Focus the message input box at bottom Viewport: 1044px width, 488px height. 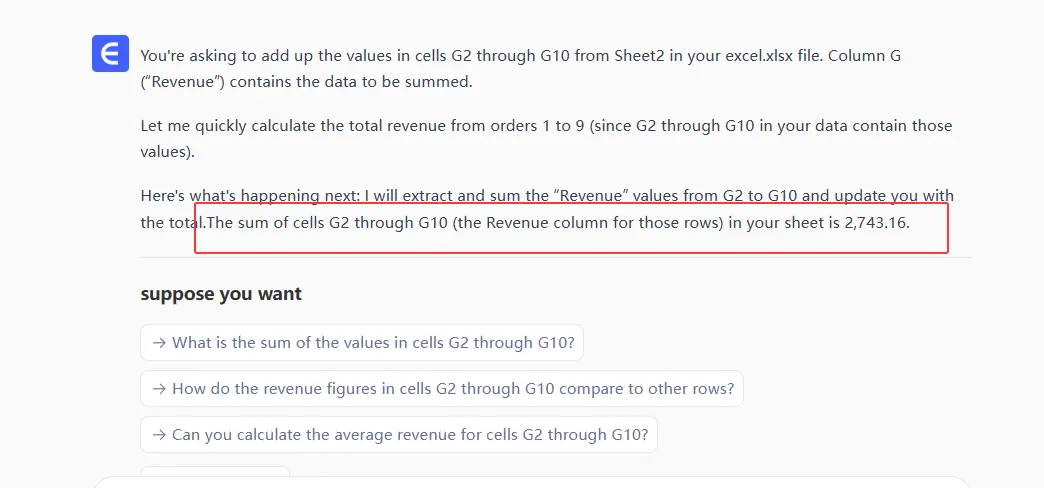530,482
